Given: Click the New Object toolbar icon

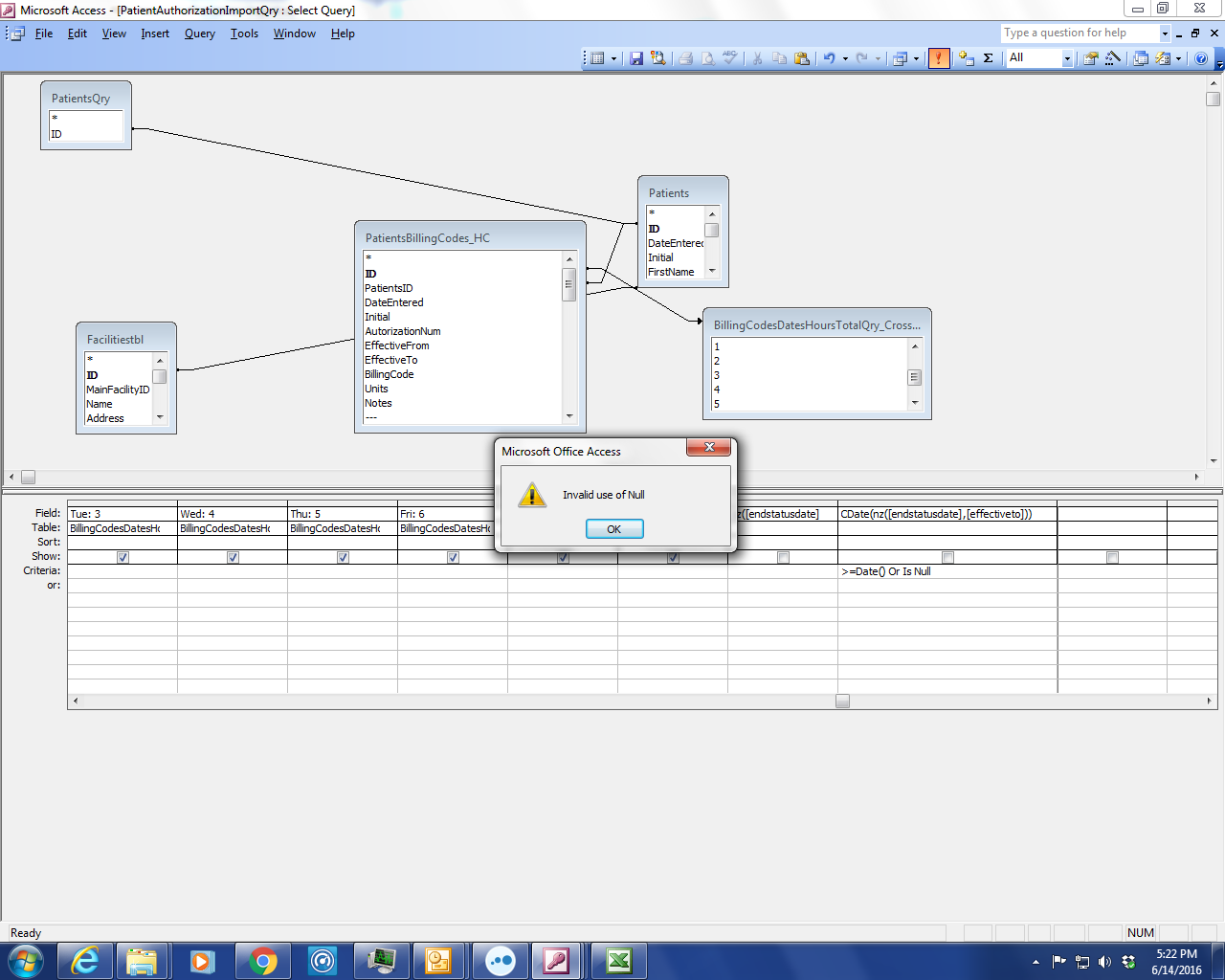Looking at the screenshot, I should [1163, 58].
